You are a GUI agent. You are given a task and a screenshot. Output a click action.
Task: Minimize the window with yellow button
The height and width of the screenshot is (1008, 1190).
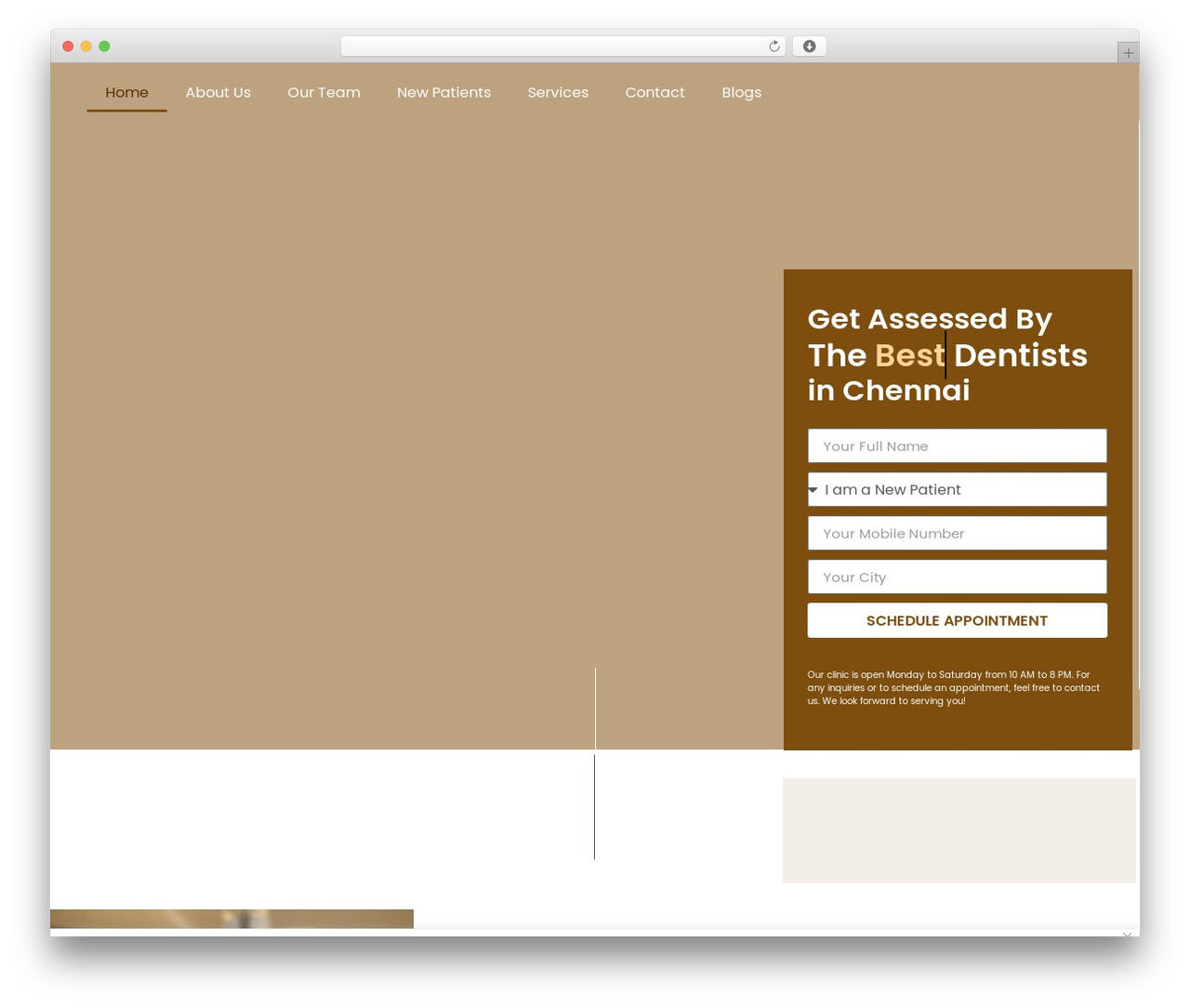(x=86, y=46)
